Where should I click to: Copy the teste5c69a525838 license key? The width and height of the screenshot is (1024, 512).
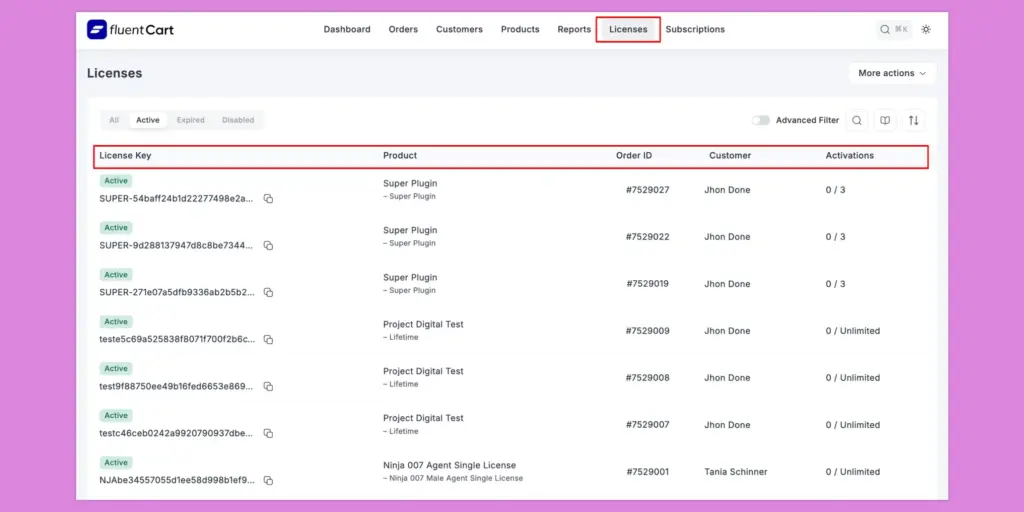[x=268, y=340]
